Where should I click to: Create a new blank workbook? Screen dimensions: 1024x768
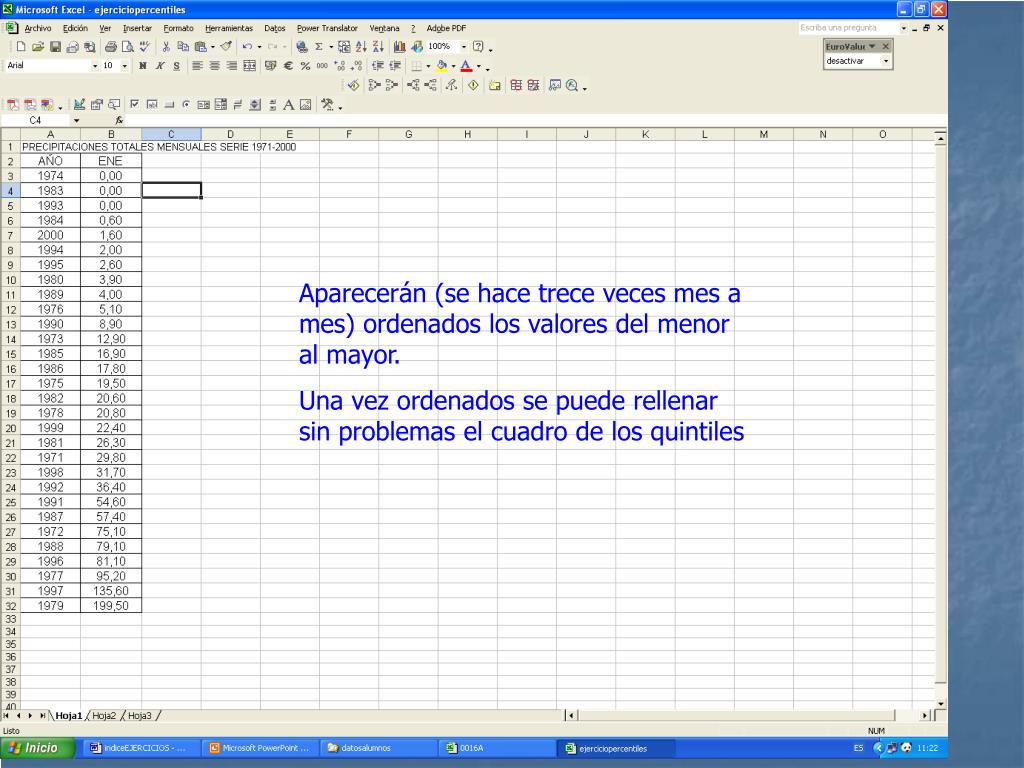click(x=21, y=46)
